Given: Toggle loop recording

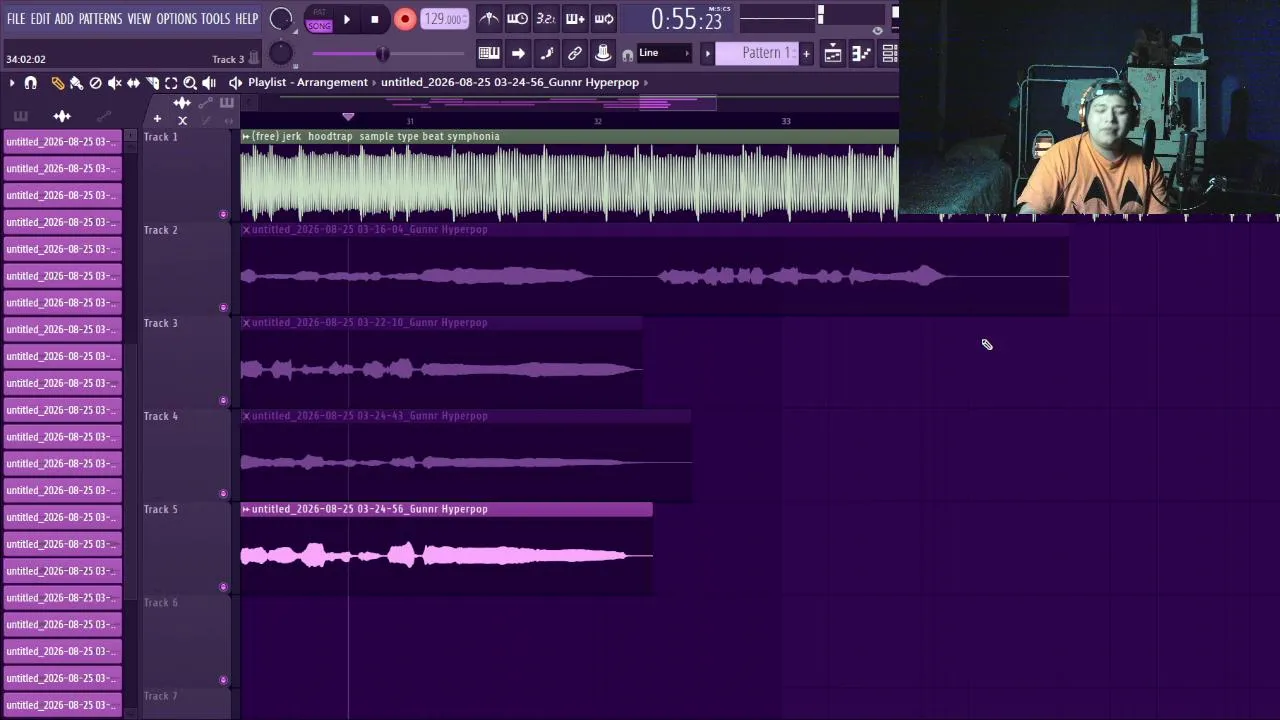Looking at the screenshot, I should coord(604,18).
